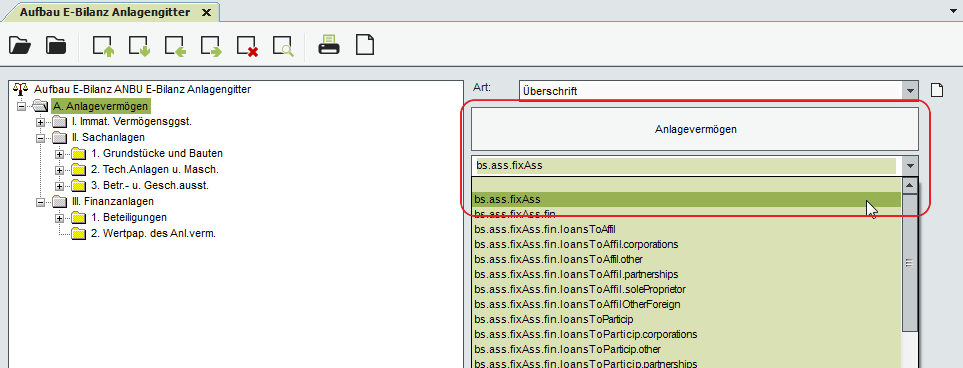Click the folder icon of A. Anlagevermögen
Image resolution: width=963 pixels, height=368 pixels.
click(x=41, y=106)
